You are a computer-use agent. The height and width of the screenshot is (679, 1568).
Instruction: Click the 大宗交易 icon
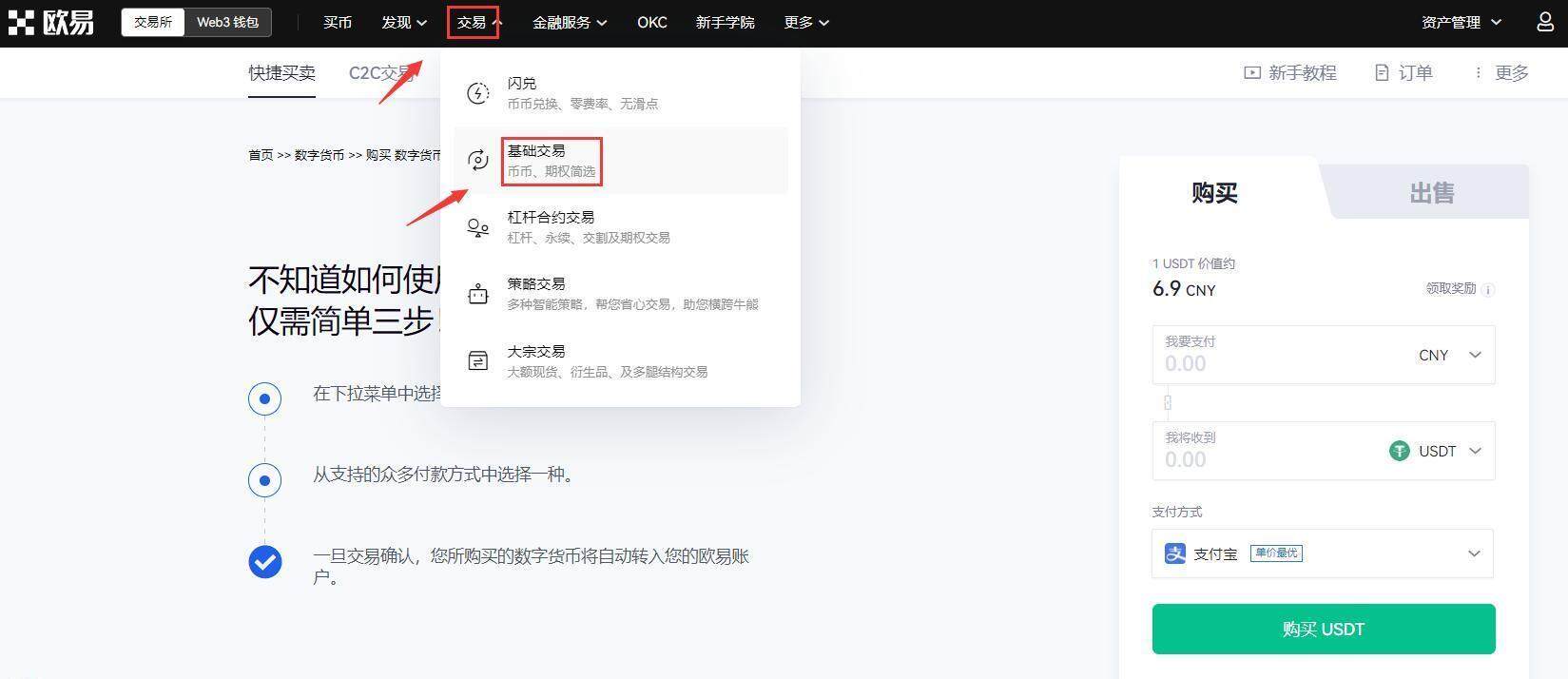478,361
